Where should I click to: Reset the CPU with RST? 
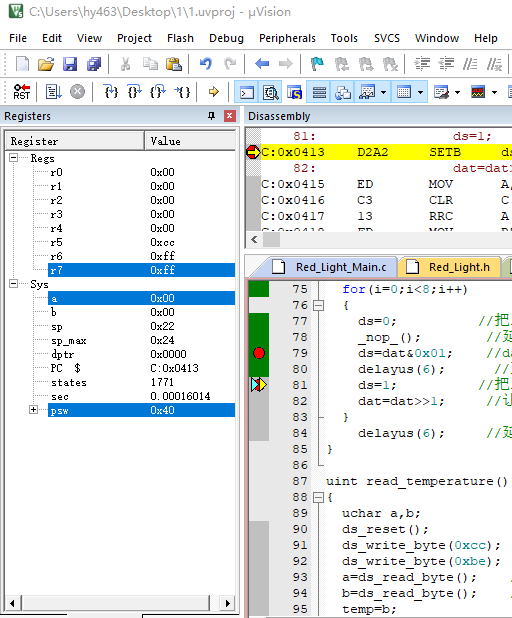(x=22, y=92)
